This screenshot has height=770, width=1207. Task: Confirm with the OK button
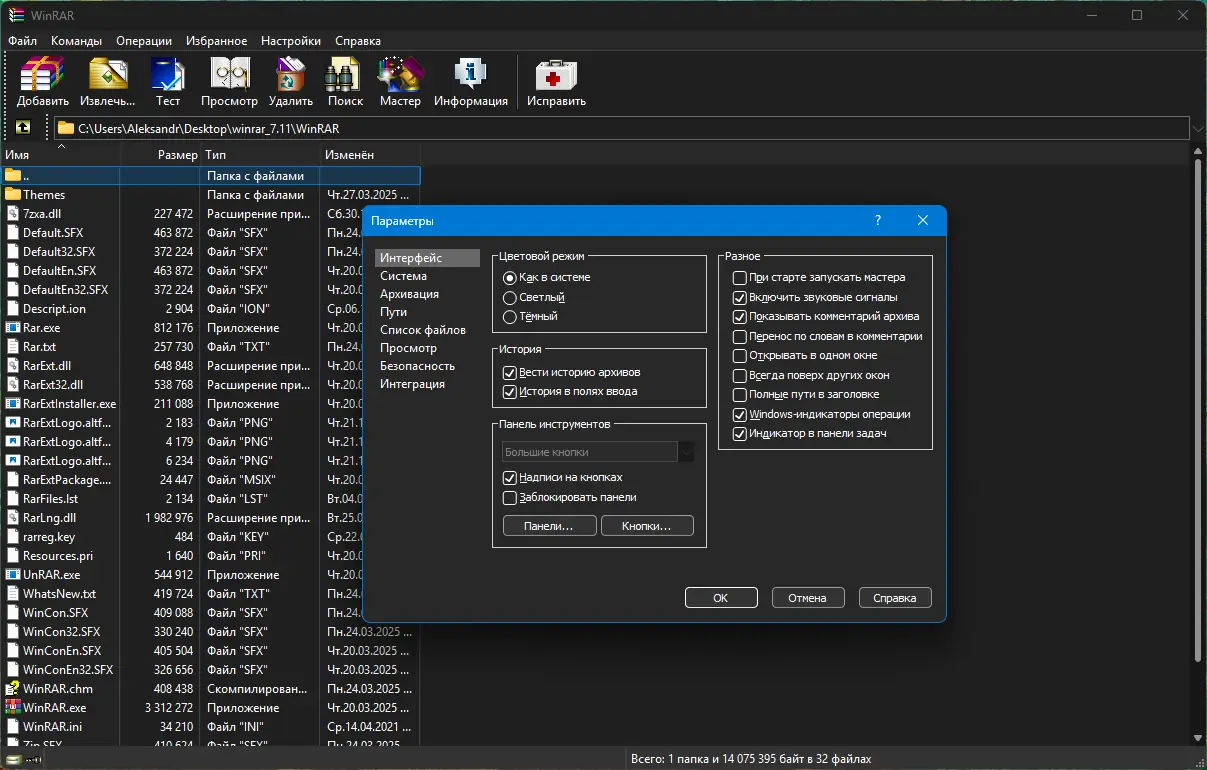pyautogui.click(x=720, y=598)
